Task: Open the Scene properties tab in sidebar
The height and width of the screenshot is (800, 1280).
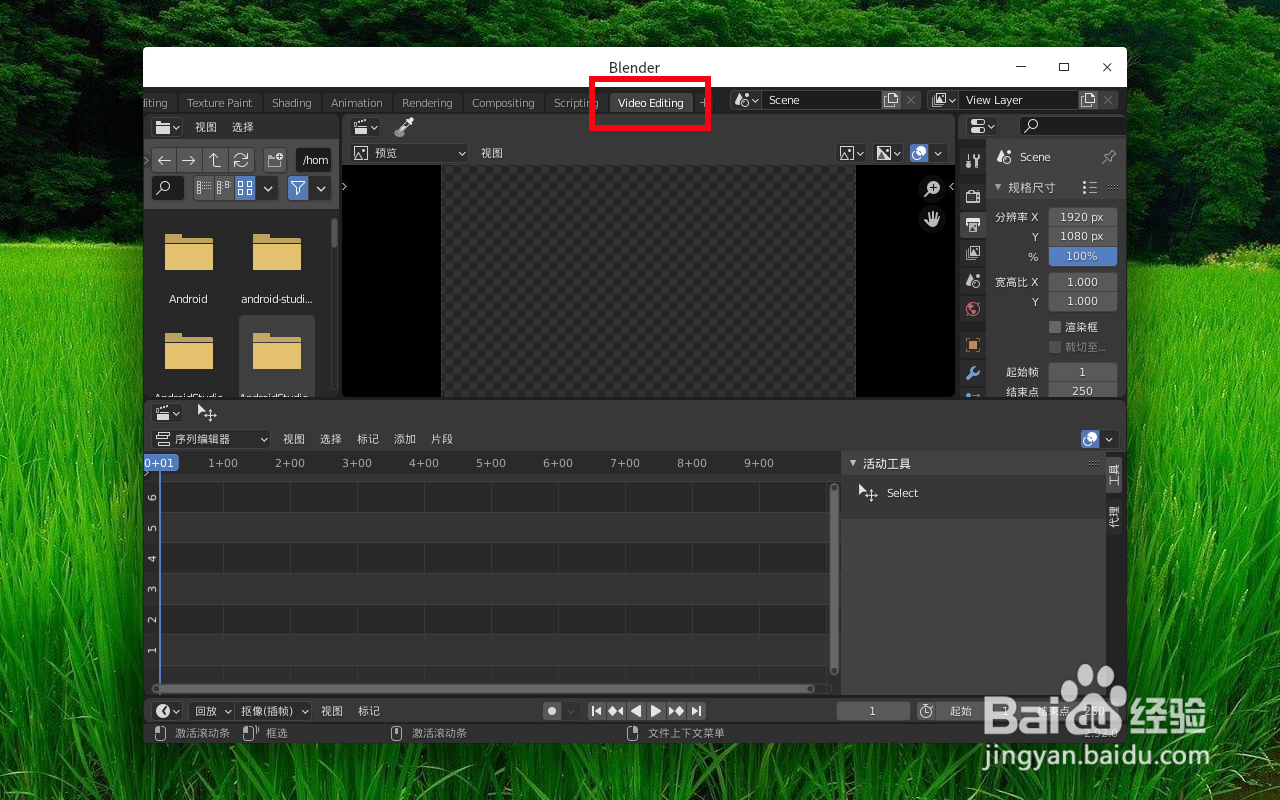Action: point(973,281)
